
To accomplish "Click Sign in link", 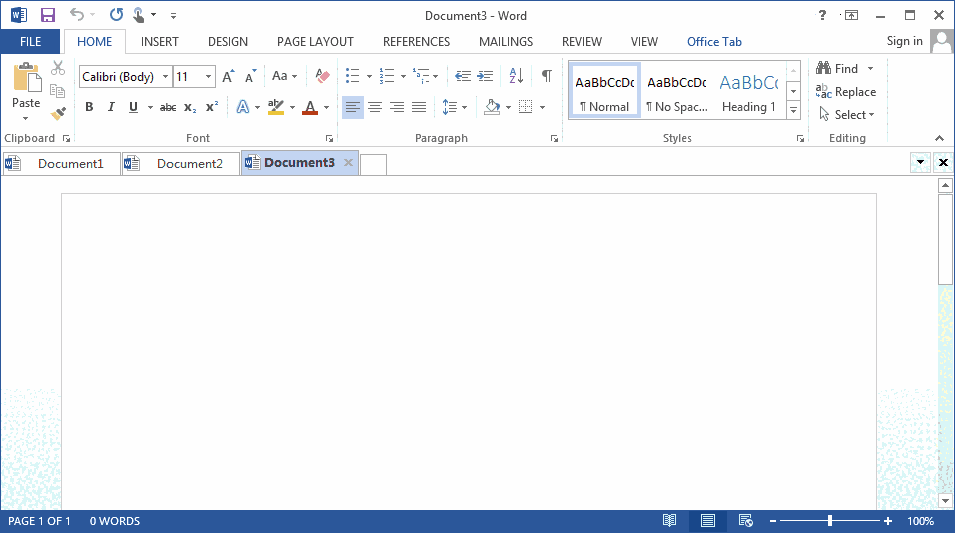I will (x=904, y=41).
